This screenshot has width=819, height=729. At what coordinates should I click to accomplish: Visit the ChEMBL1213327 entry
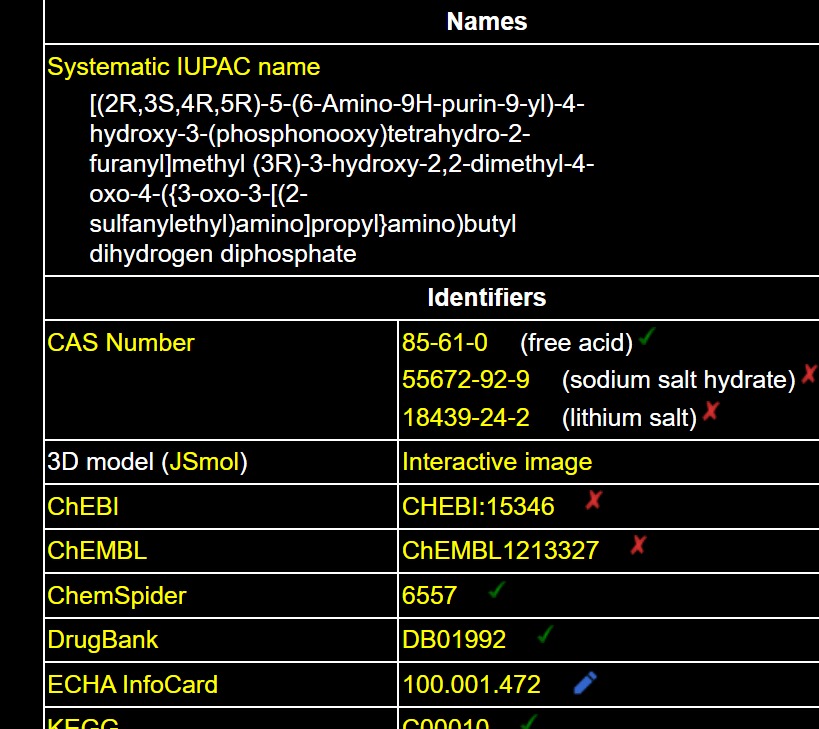point(500,550)
